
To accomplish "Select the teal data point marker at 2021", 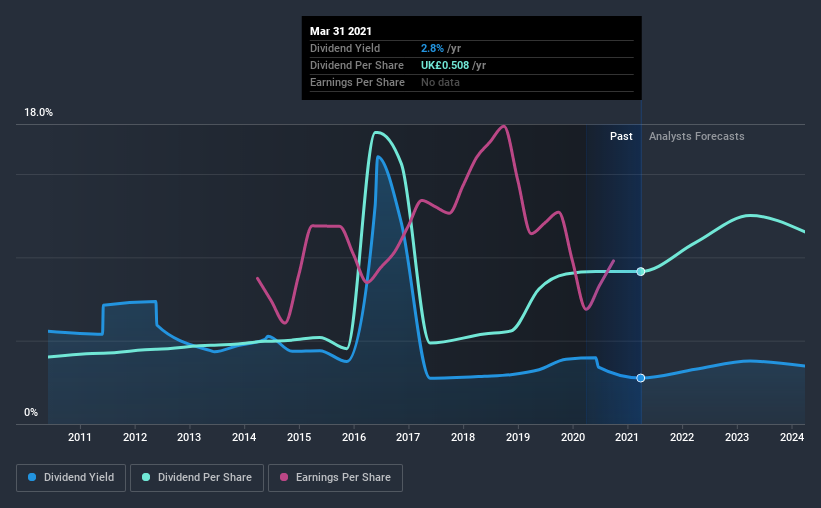I will tap(641, 271).
